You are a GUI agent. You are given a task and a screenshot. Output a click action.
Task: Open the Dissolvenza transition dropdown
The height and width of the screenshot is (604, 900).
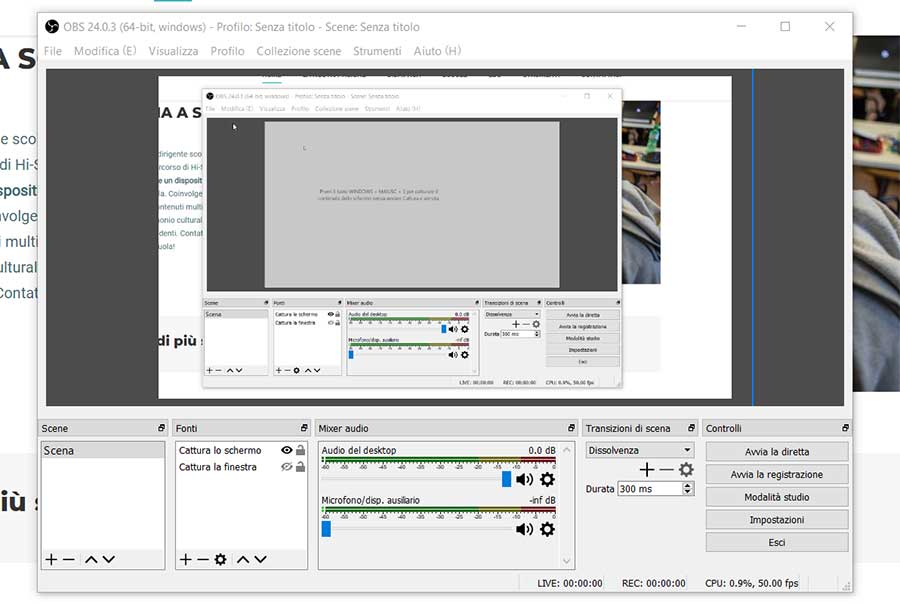(x=639, y=451)
